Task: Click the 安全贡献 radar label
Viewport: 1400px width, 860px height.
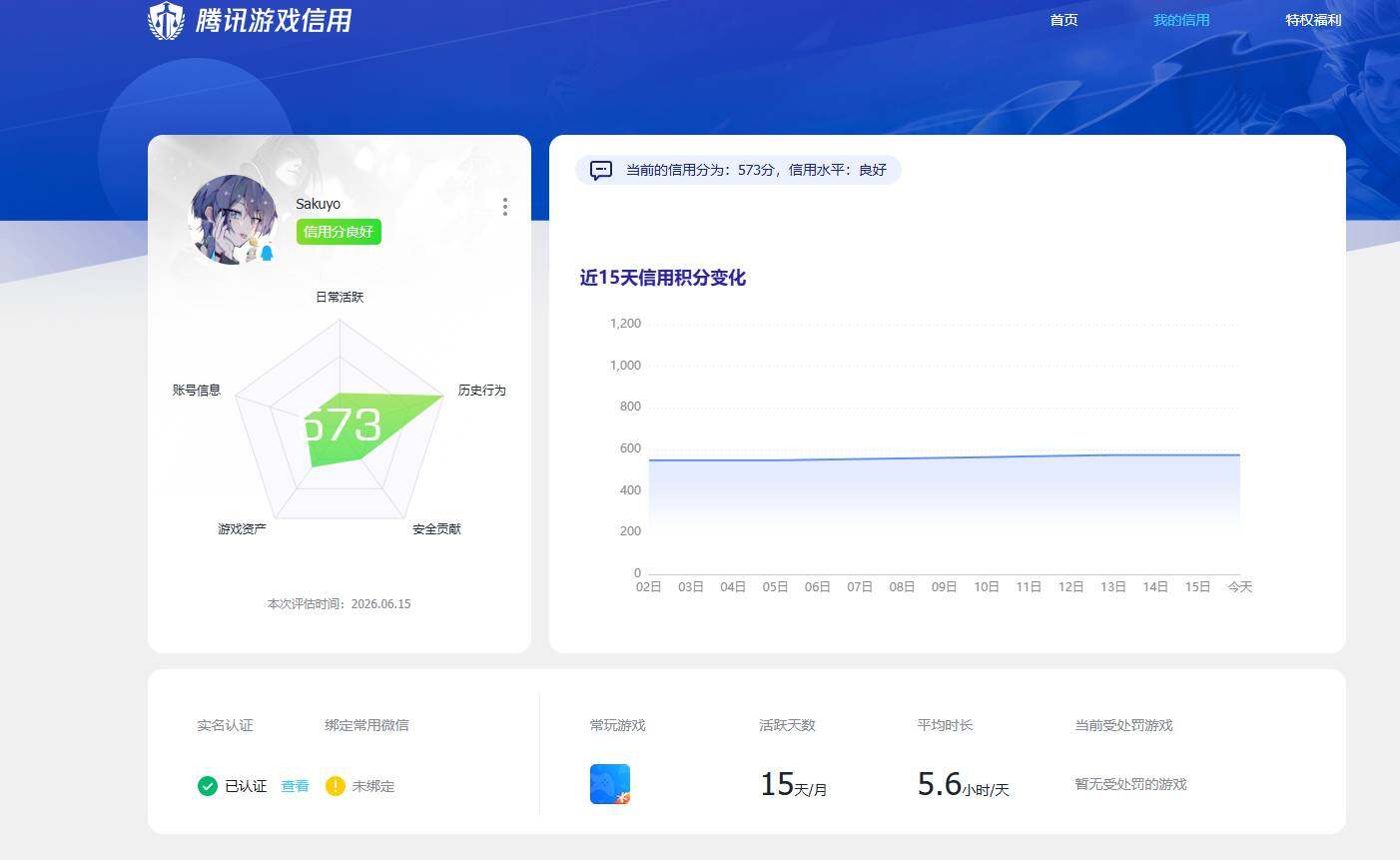Action: coord(437,528)
